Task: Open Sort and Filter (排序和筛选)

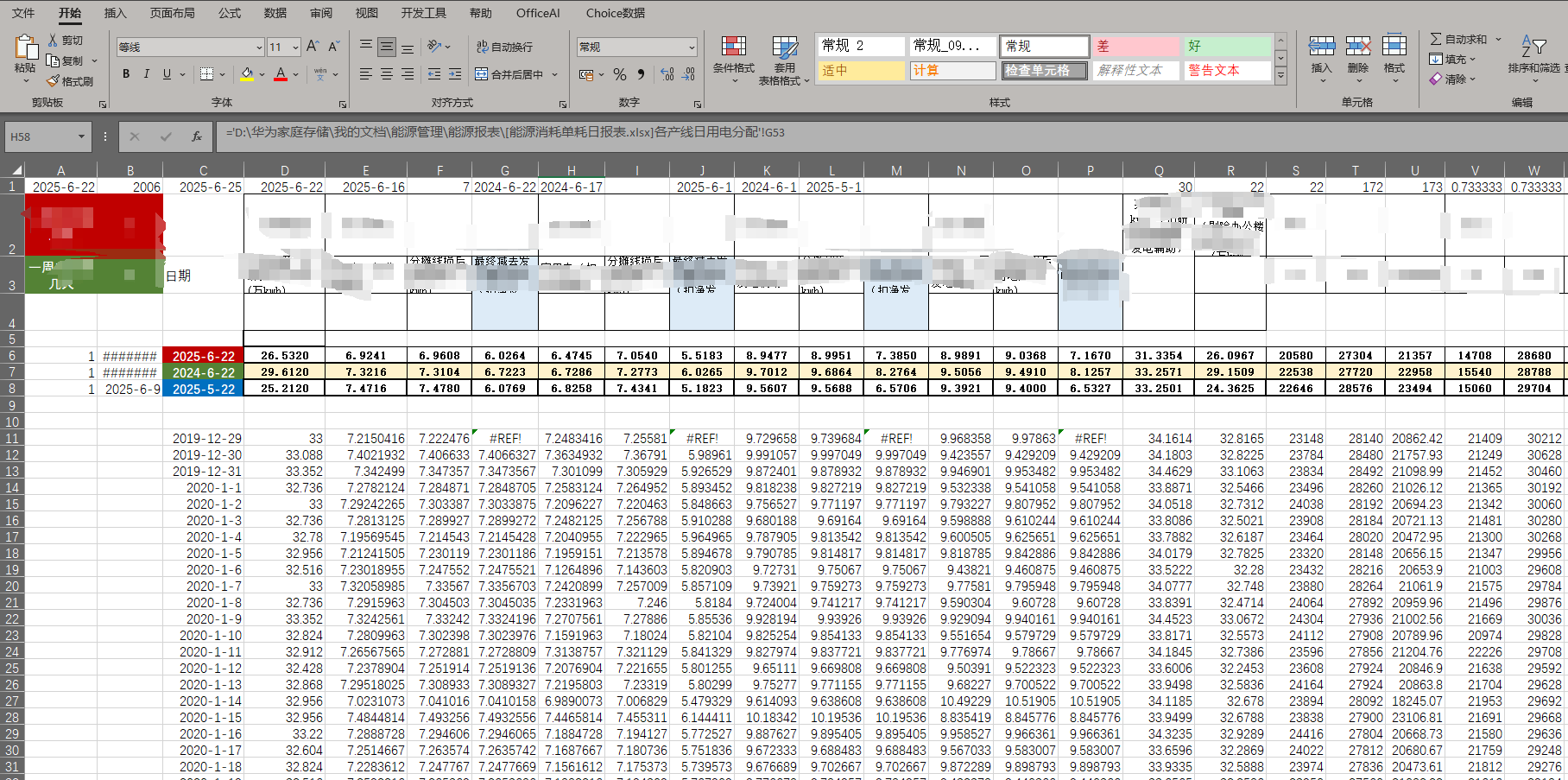Action: coord(1533,57)
